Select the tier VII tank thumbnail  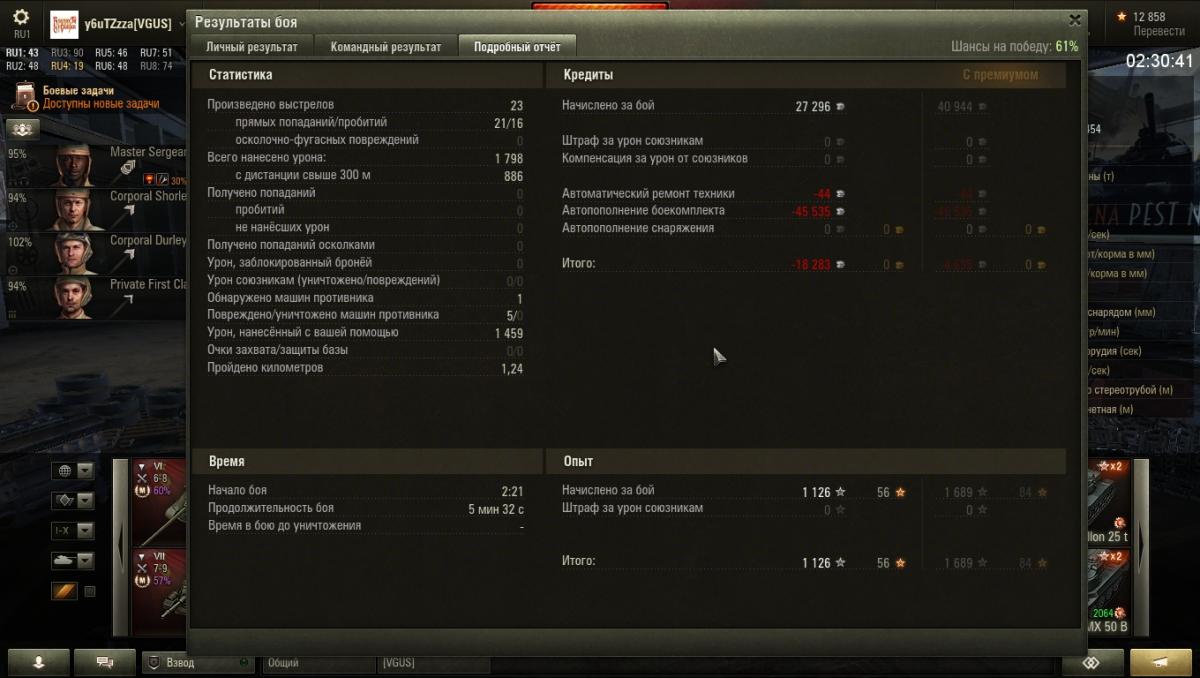coord(160,591)
